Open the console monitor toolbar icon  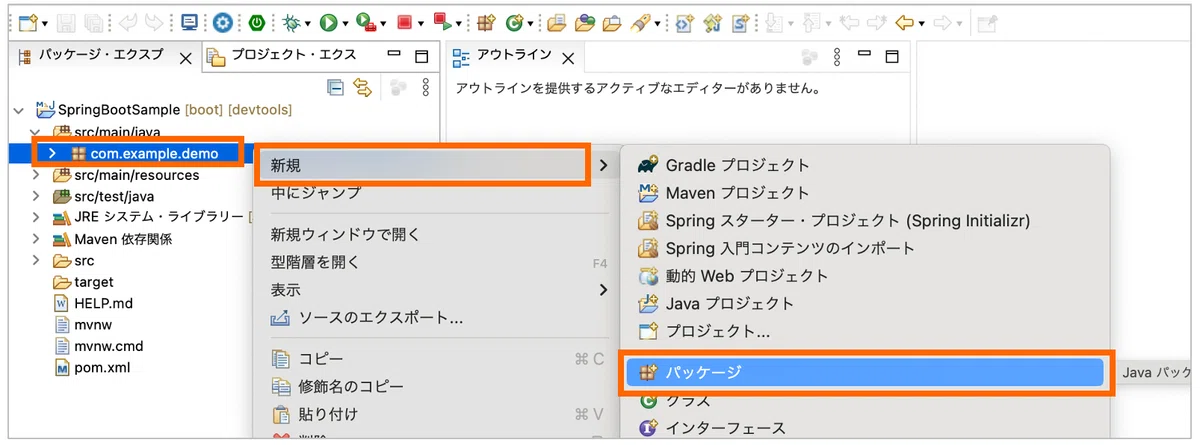pyautogui.click(x=189, y=21)
